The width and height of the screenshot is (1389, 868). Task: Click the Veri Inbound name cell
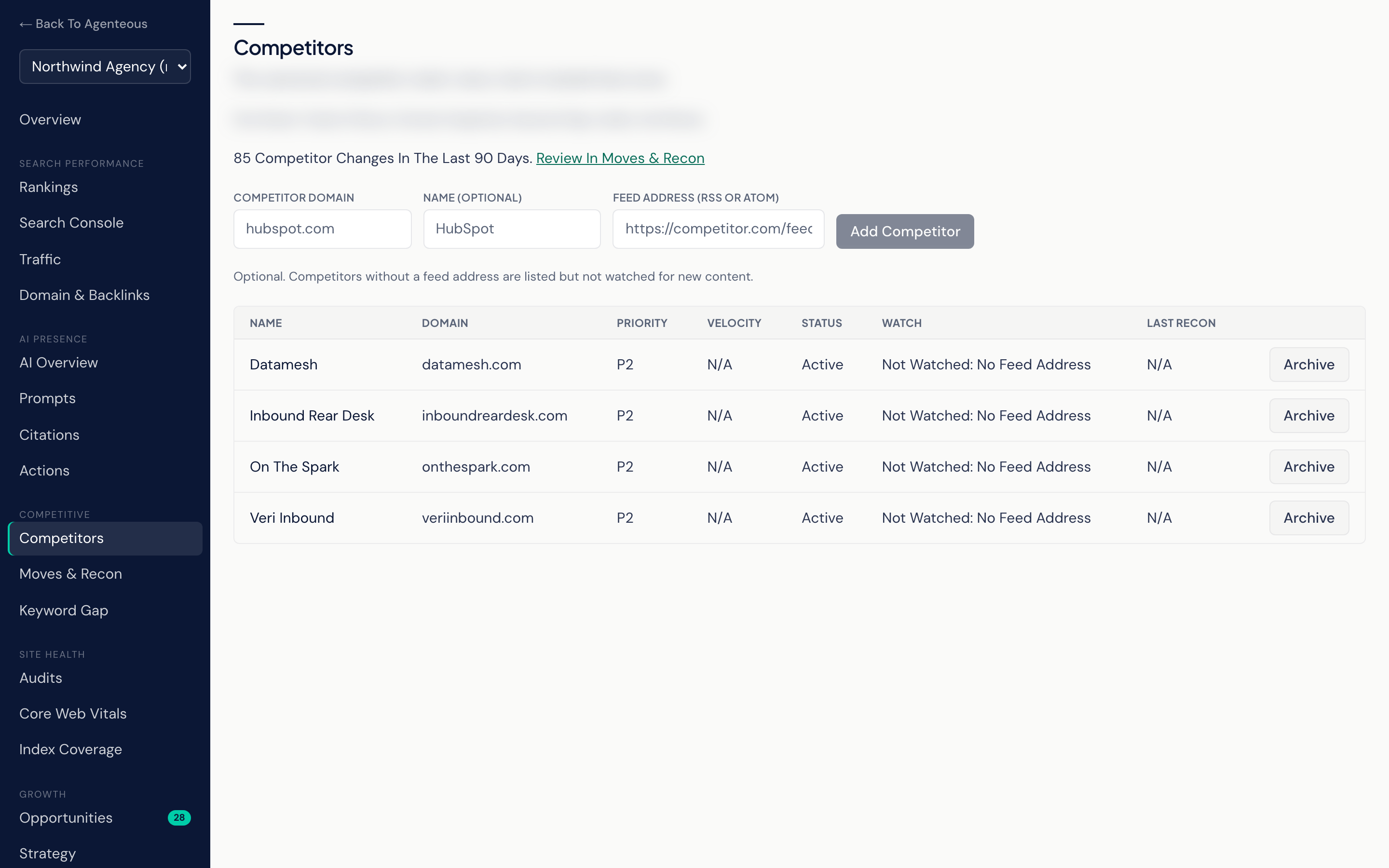coord(292,518)
